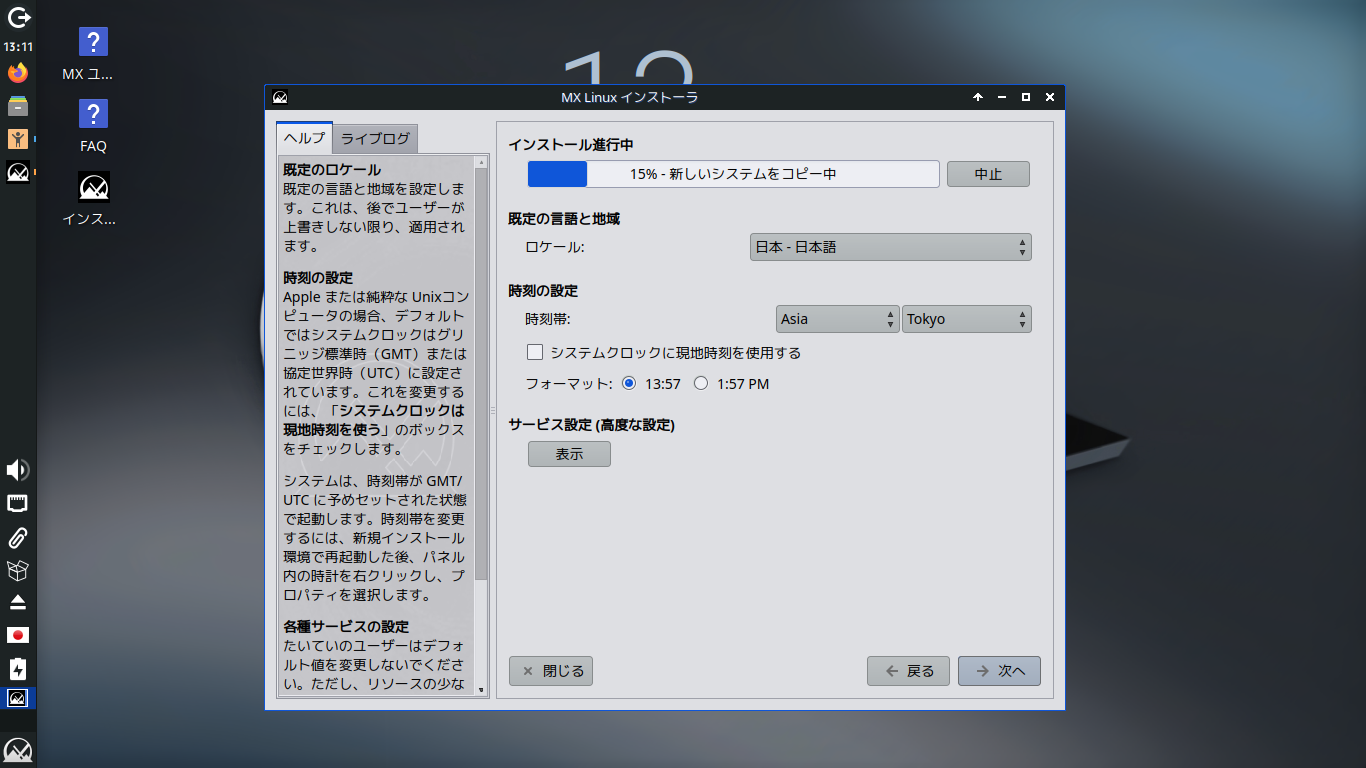Open the MX ユ... desktop shortcut
The image size is (1366, 768).
coord(92,54)
